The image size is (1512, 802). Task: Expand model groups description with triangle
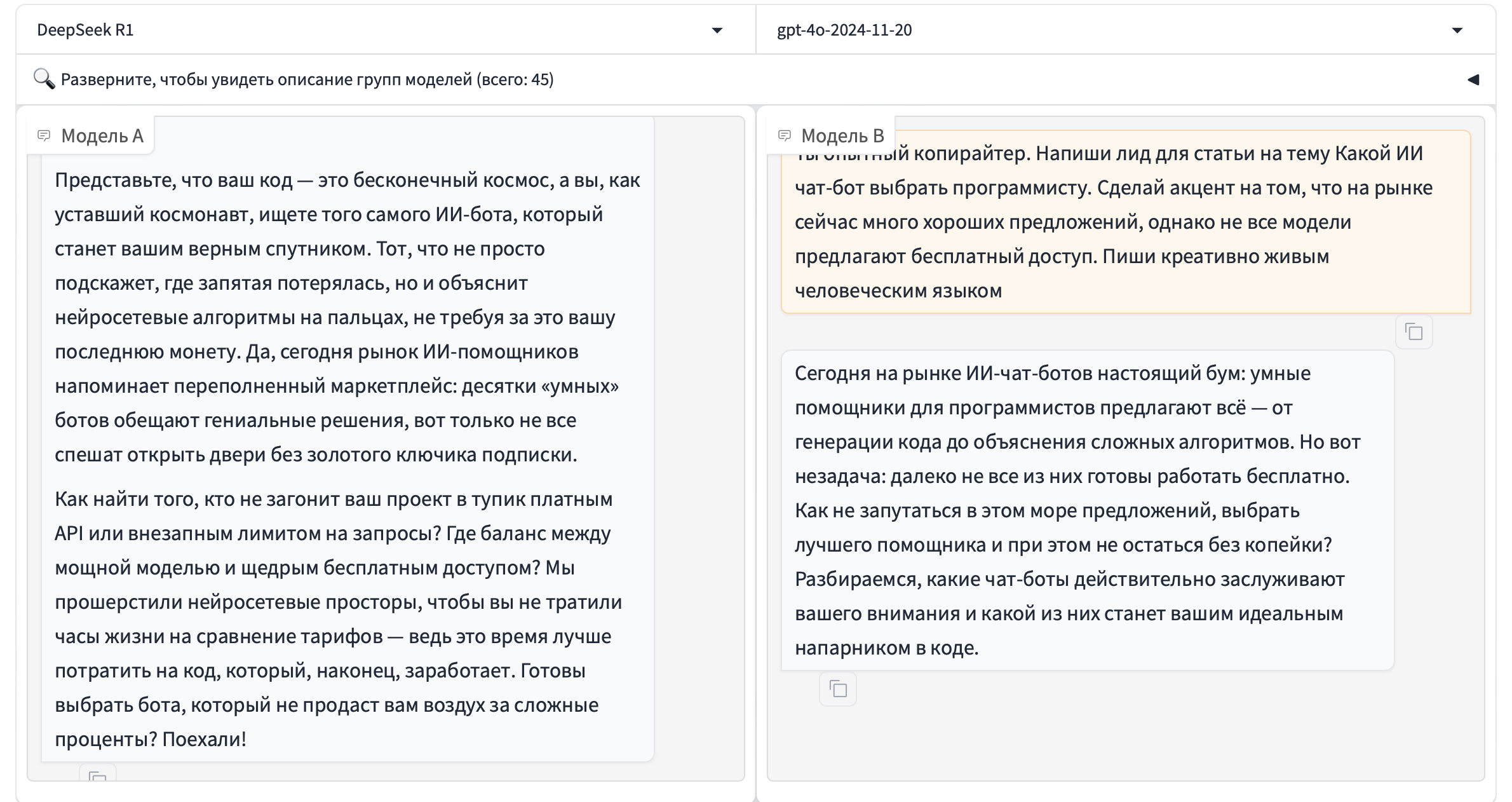click(1473, 79)
